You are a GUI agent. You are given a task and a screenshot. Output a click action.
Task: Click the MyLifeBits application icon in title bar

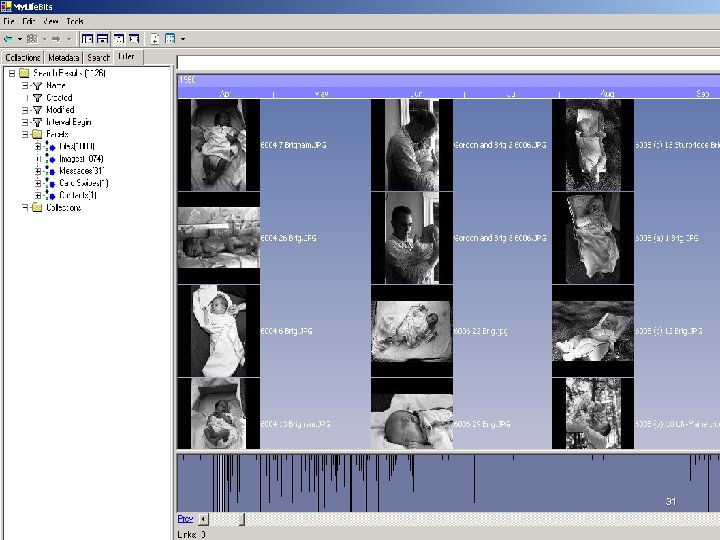click(x=6, y=6)
